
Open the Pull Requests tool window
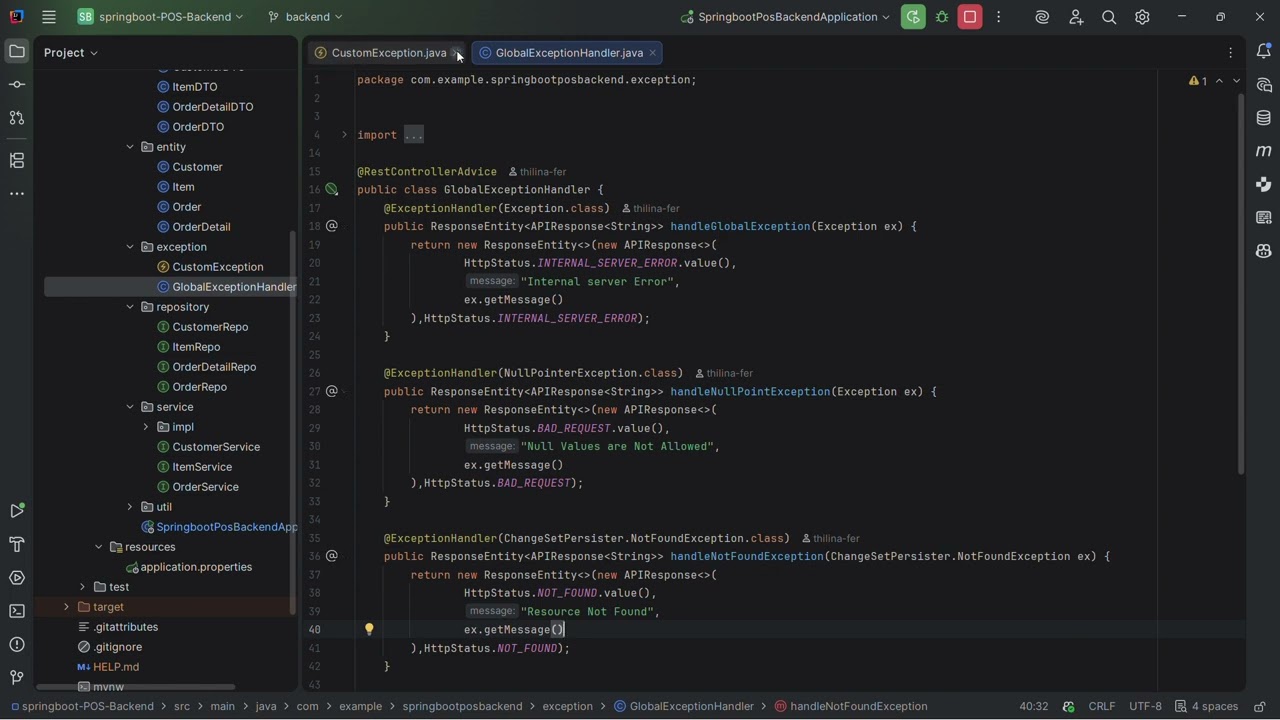[17, 118]
